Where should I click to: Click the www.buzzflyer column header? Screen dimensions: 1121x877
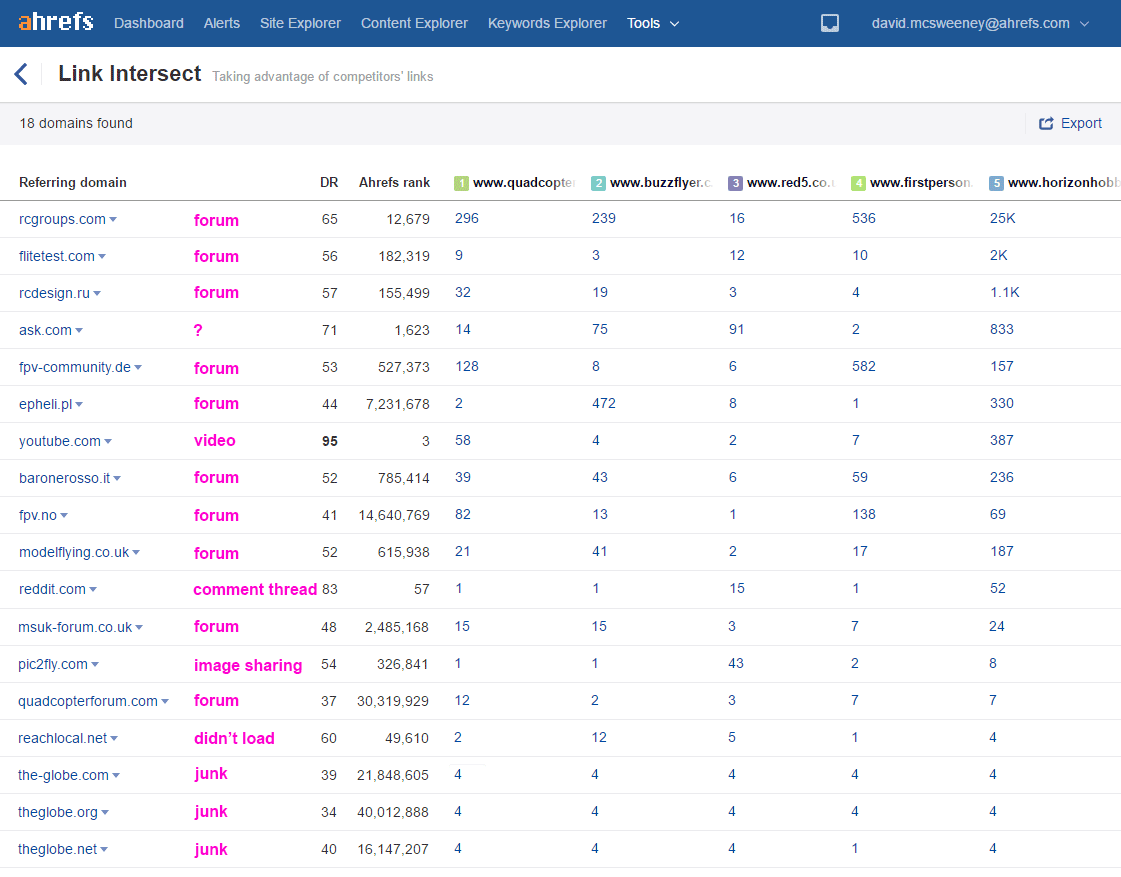tap(661, 183)
